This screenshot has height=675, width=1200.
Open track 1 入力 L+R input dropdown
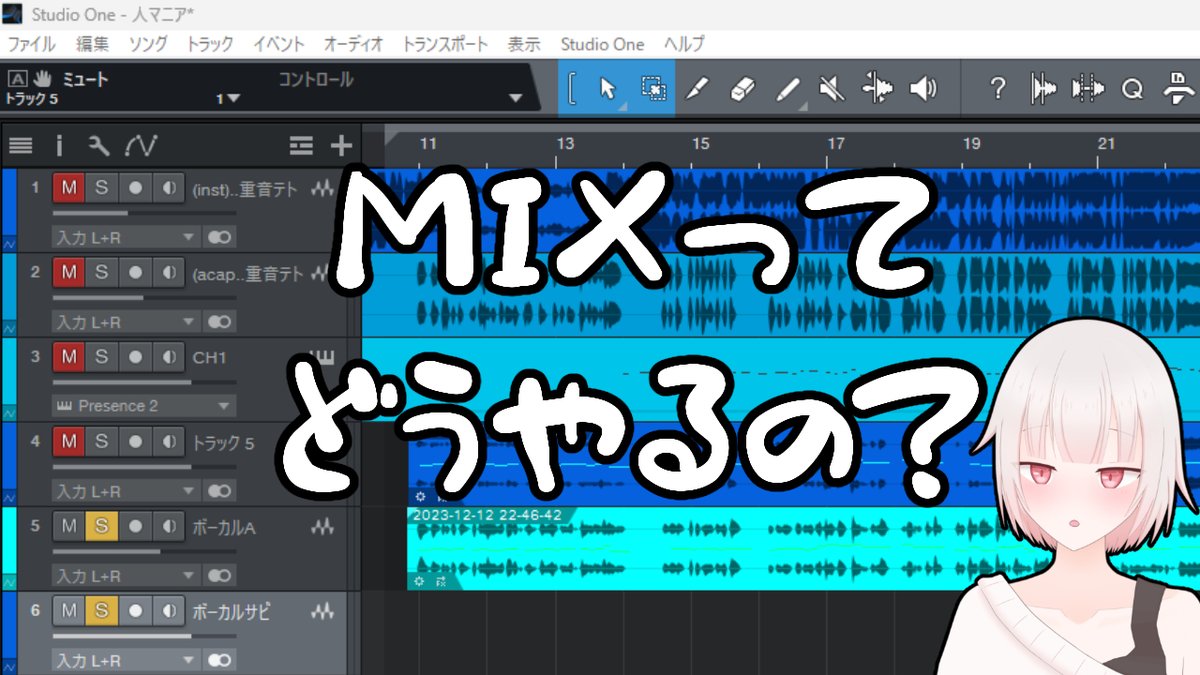pyautogui.click(x=125, y=237)
